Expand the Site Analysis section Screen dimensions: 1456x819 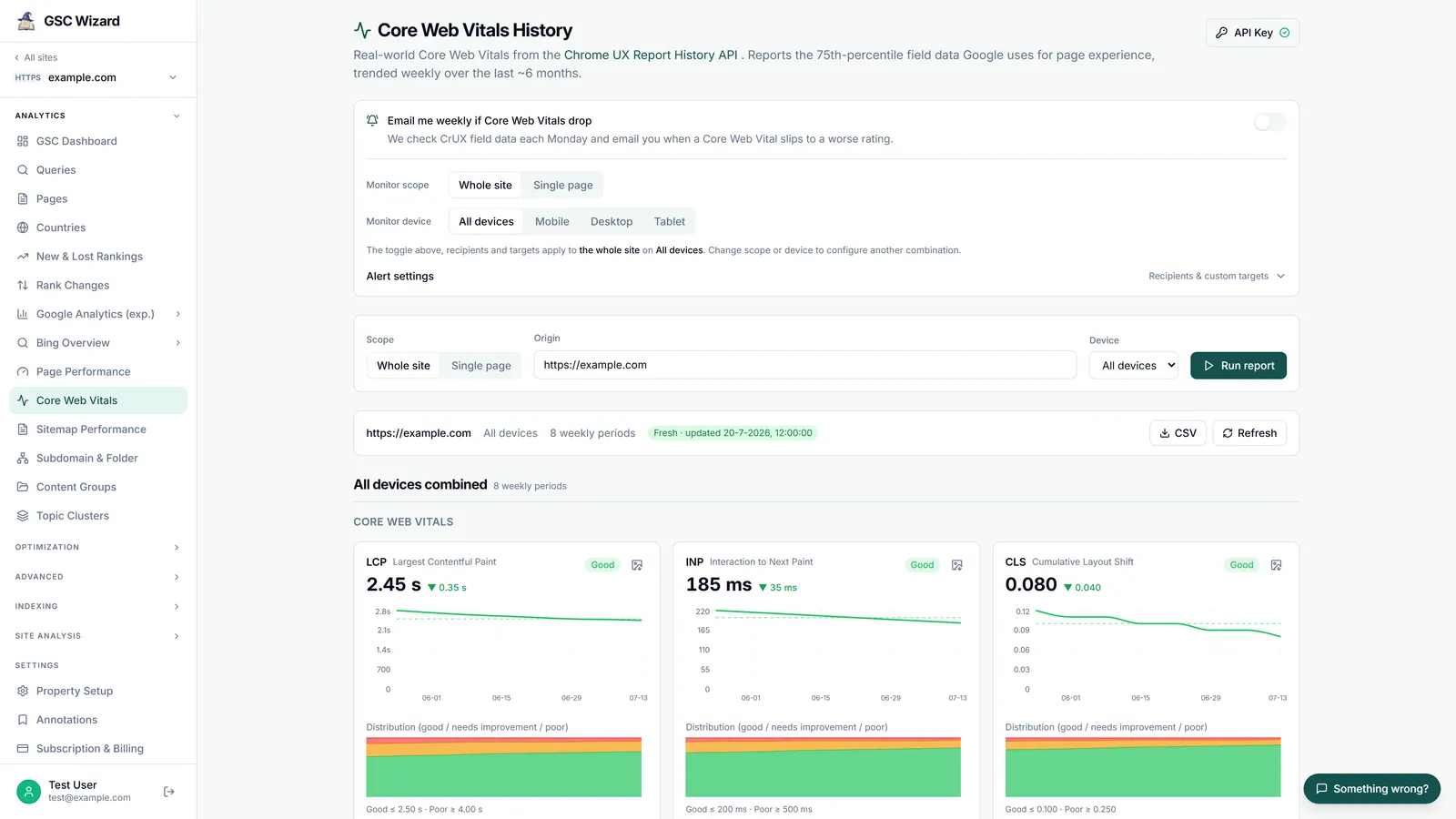click(98, 636)
